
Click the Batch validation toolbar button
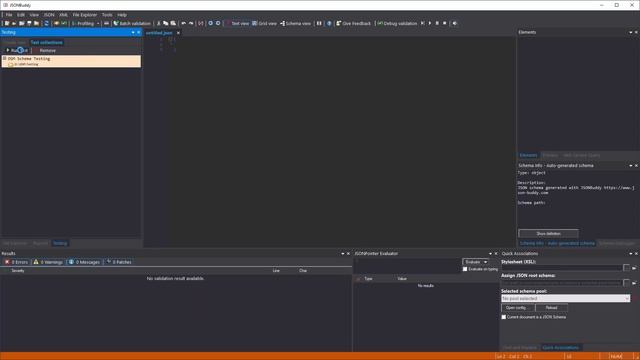[x=132, y=23]
